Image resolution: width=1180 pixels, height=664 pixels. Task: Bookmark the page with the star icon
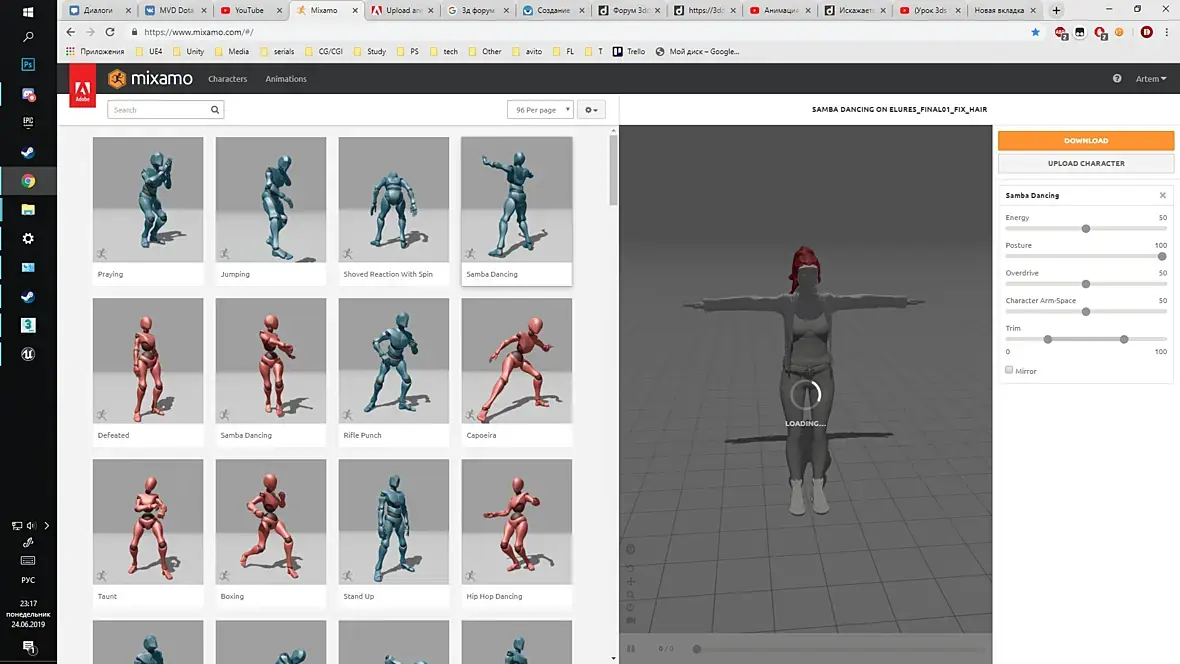[x=1036, y=32]
